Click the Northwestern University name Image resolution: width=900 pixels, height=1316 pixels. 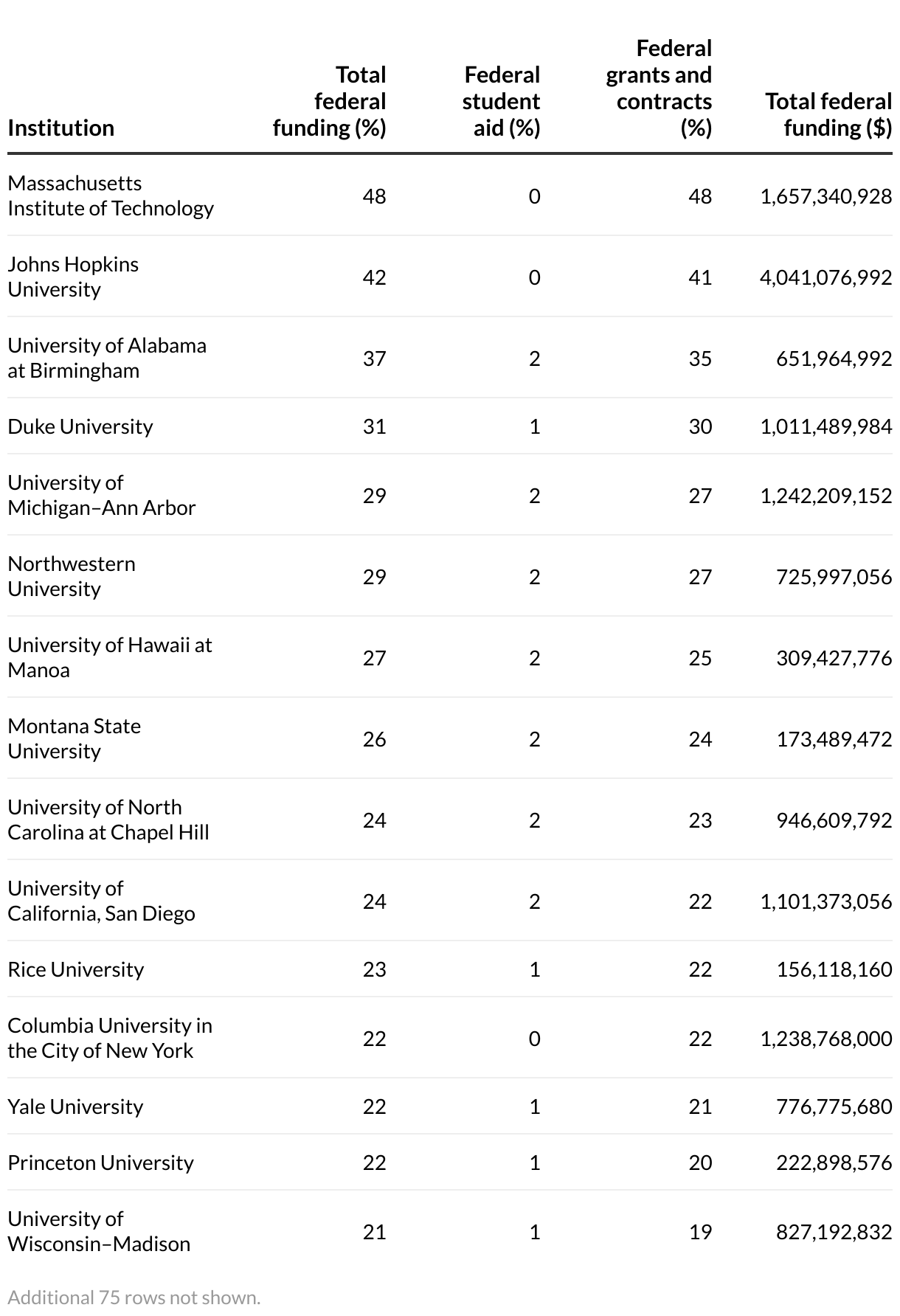click(72, 576)
